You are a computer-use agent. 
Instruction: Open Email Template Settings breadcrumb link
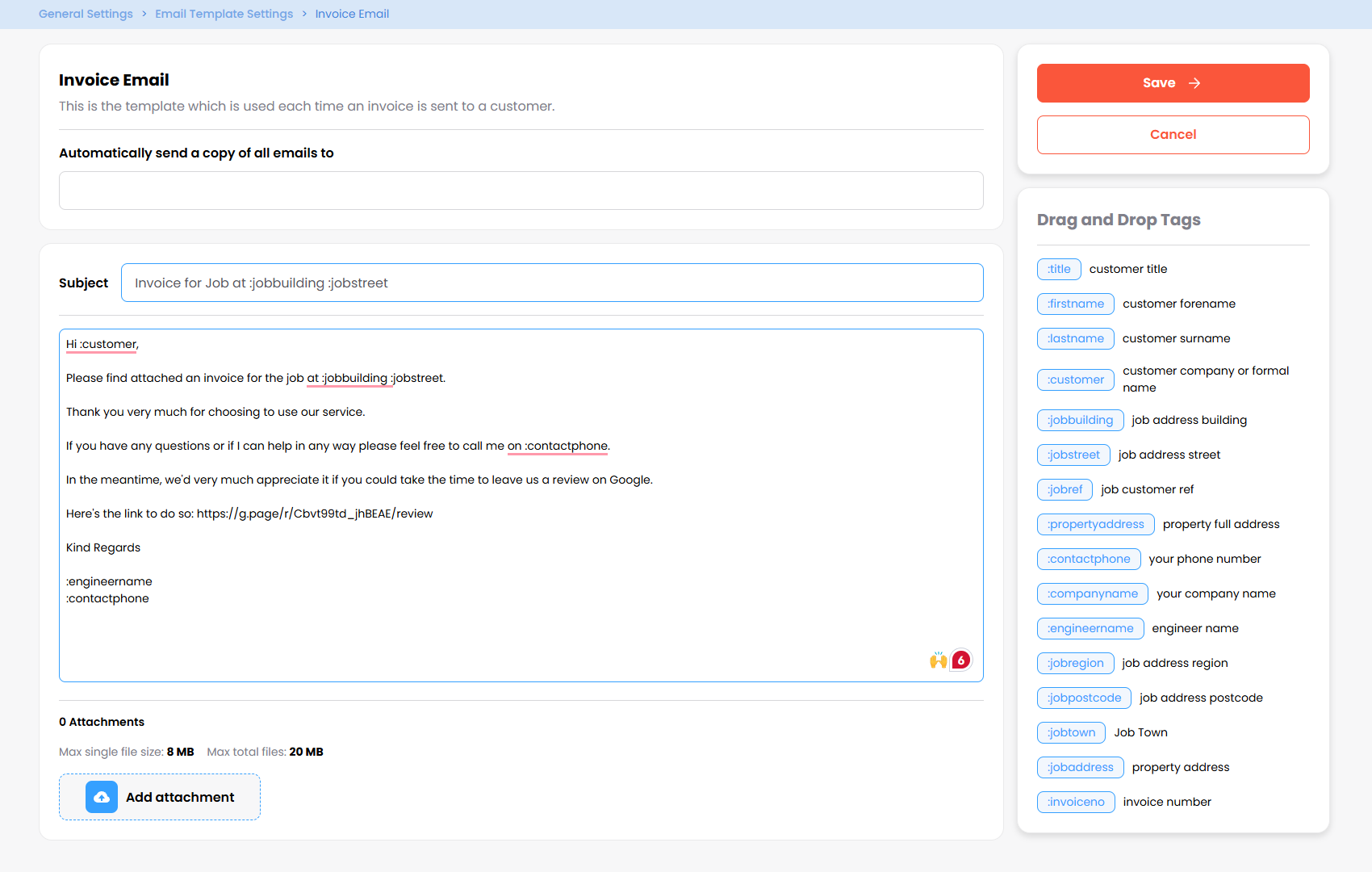[x=224, y=14]
